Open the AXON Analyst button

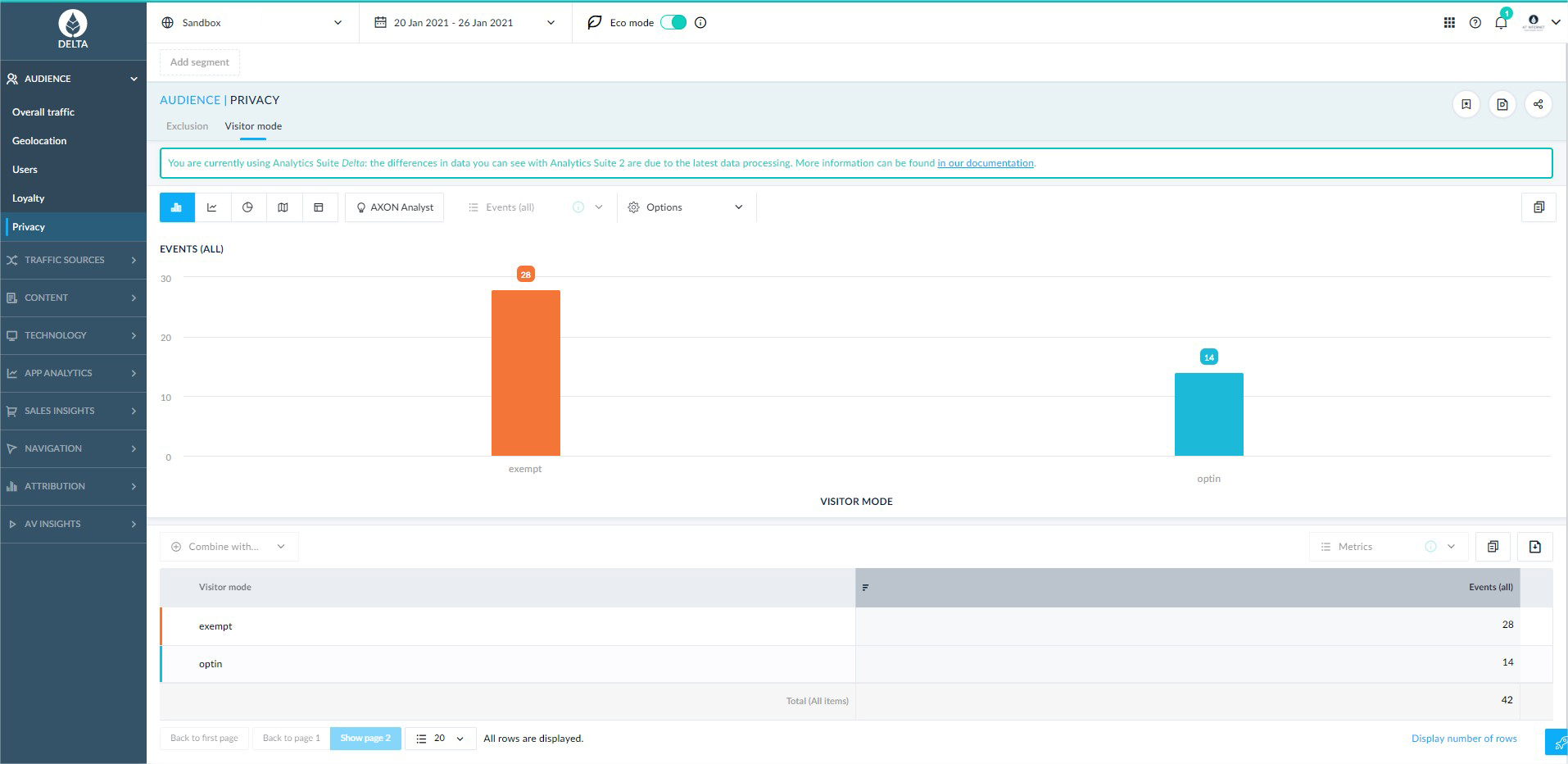[394, 207]
